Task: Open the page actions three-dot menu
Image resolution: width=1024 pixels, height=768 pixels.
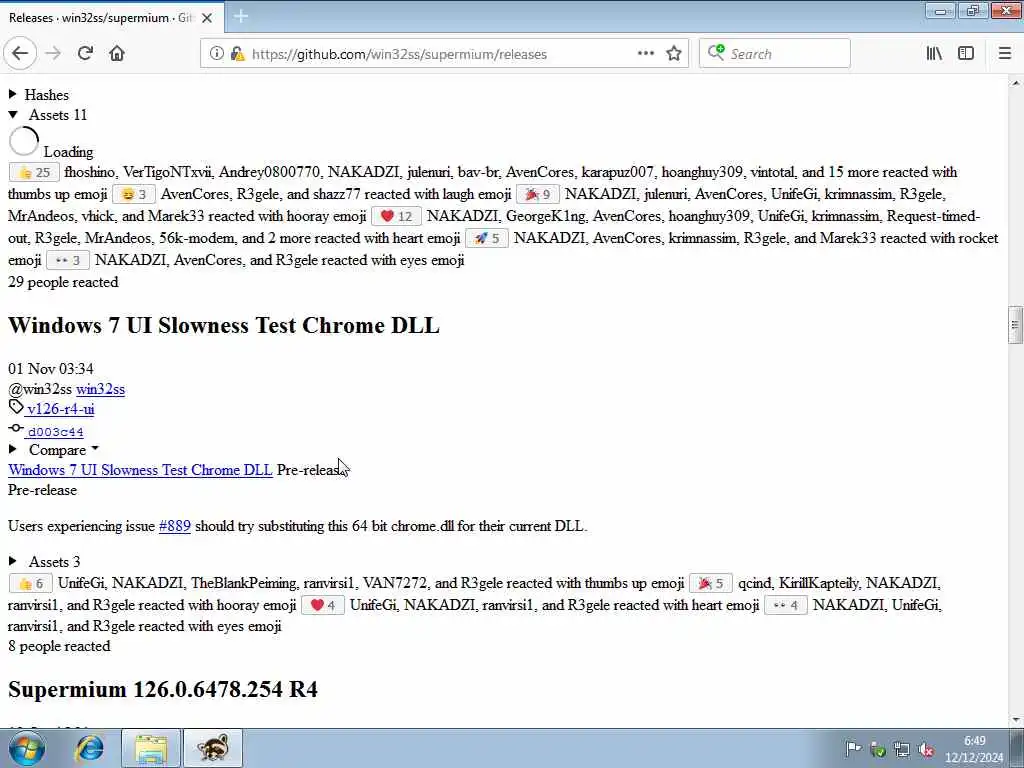Action: point(645,54)
